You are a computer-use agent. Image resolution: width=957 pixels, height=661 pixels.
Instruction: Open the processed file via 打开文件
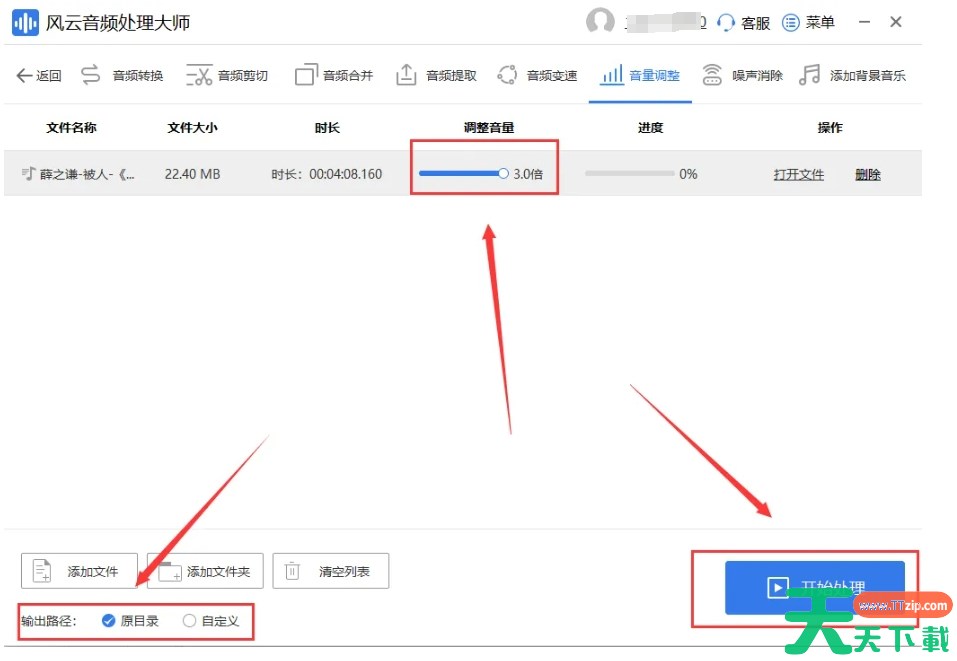pos(798,173)
